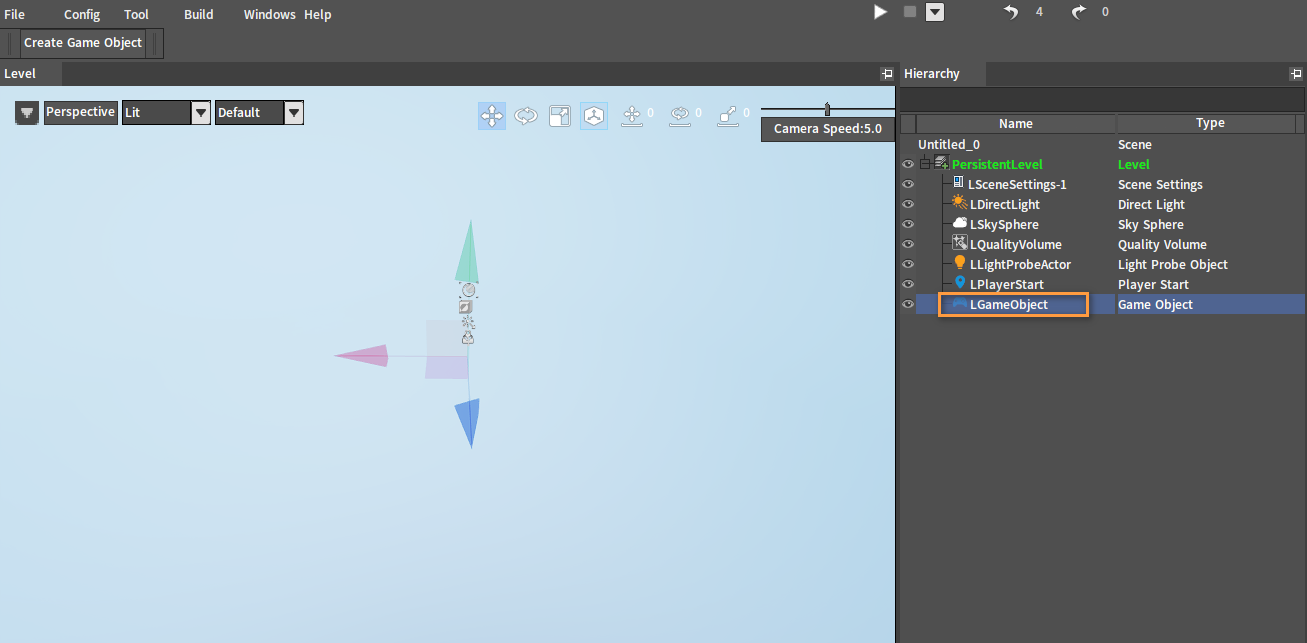Open the viewport options menu triangle

pyautogui.click(x=27, y=113)
